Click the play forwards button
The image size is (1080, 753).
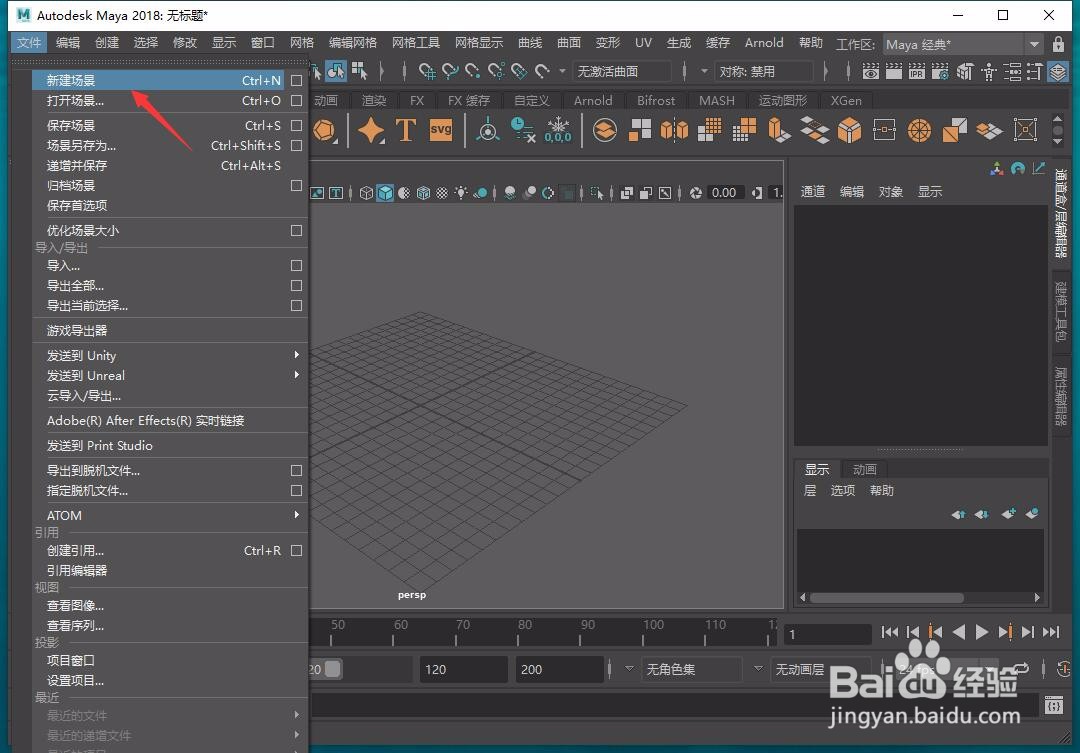(x=982, y=632)
